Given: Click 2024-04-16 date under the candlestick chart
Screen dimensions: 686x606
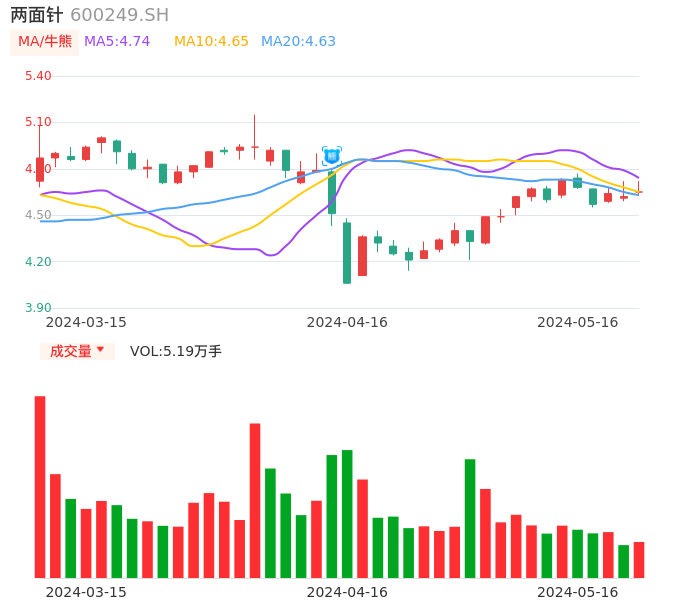Looking at the screenshot, I should (x=347, y=322).
